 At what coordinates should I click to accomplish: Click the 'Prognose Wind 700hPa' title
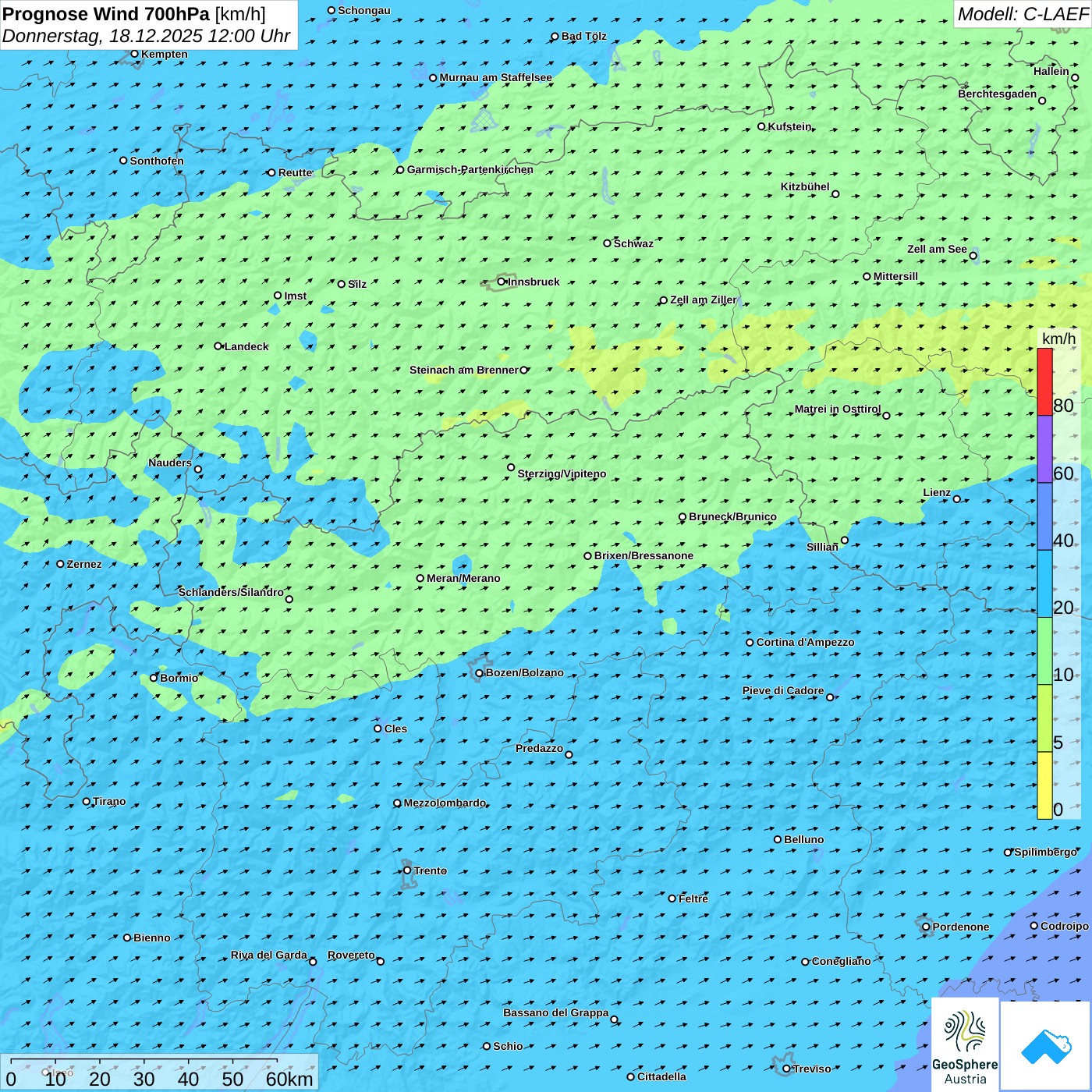106,13
